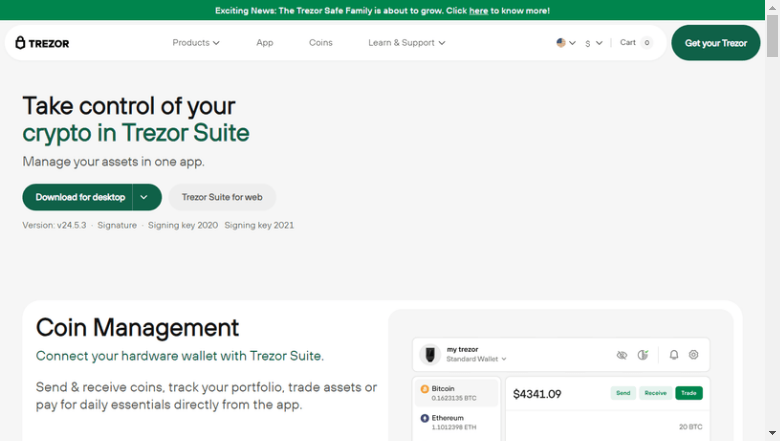Click the Version v24.5.3 text
Screen dimensions: 780x441
click(x=54, y=225)
